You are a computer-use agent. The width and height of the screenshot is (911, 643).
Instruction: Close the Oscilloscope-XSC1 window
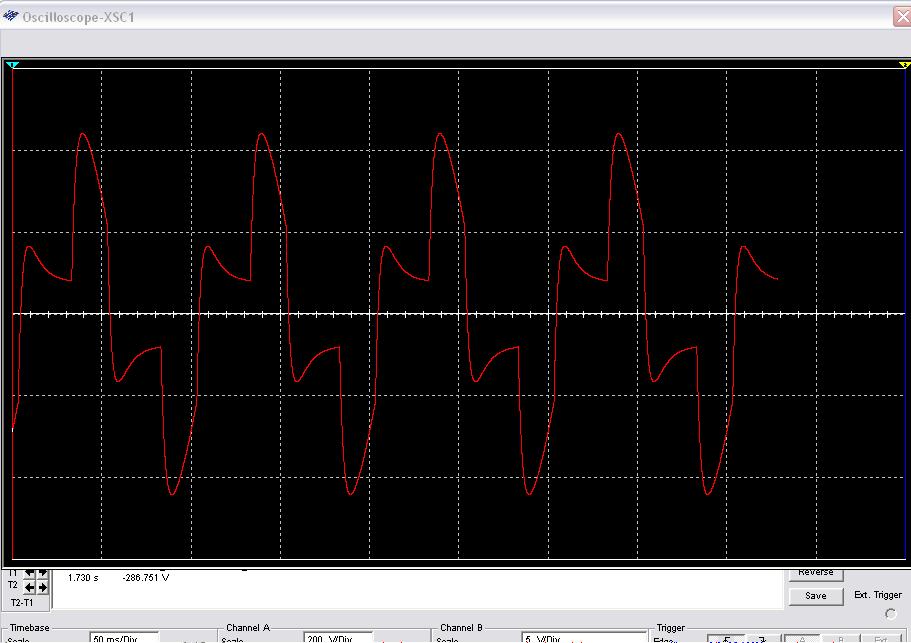click(900, 16)
